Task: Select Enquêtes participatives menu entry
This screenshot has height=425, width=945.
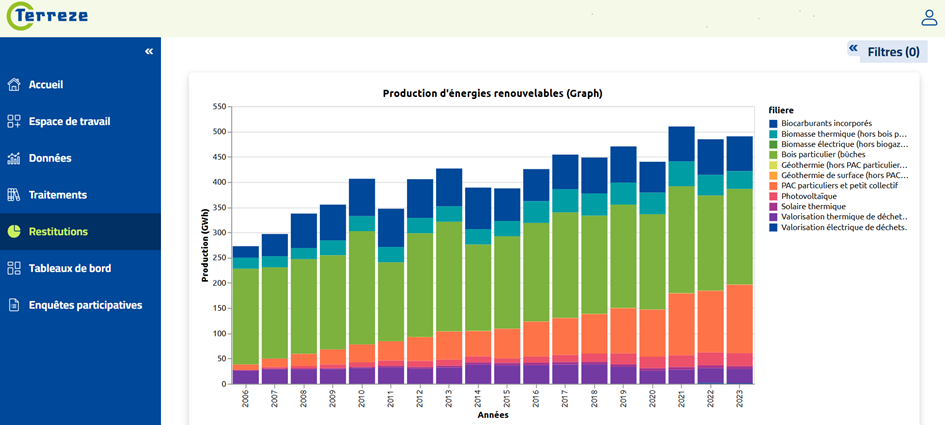Action: 85,305
